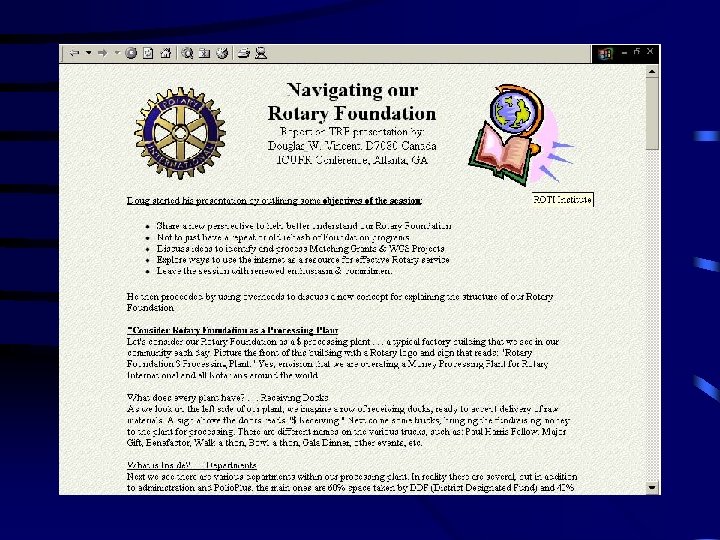The width and height of the screenshot is (720, 540).
Task: Open the History icon
Action: [222, 53]
